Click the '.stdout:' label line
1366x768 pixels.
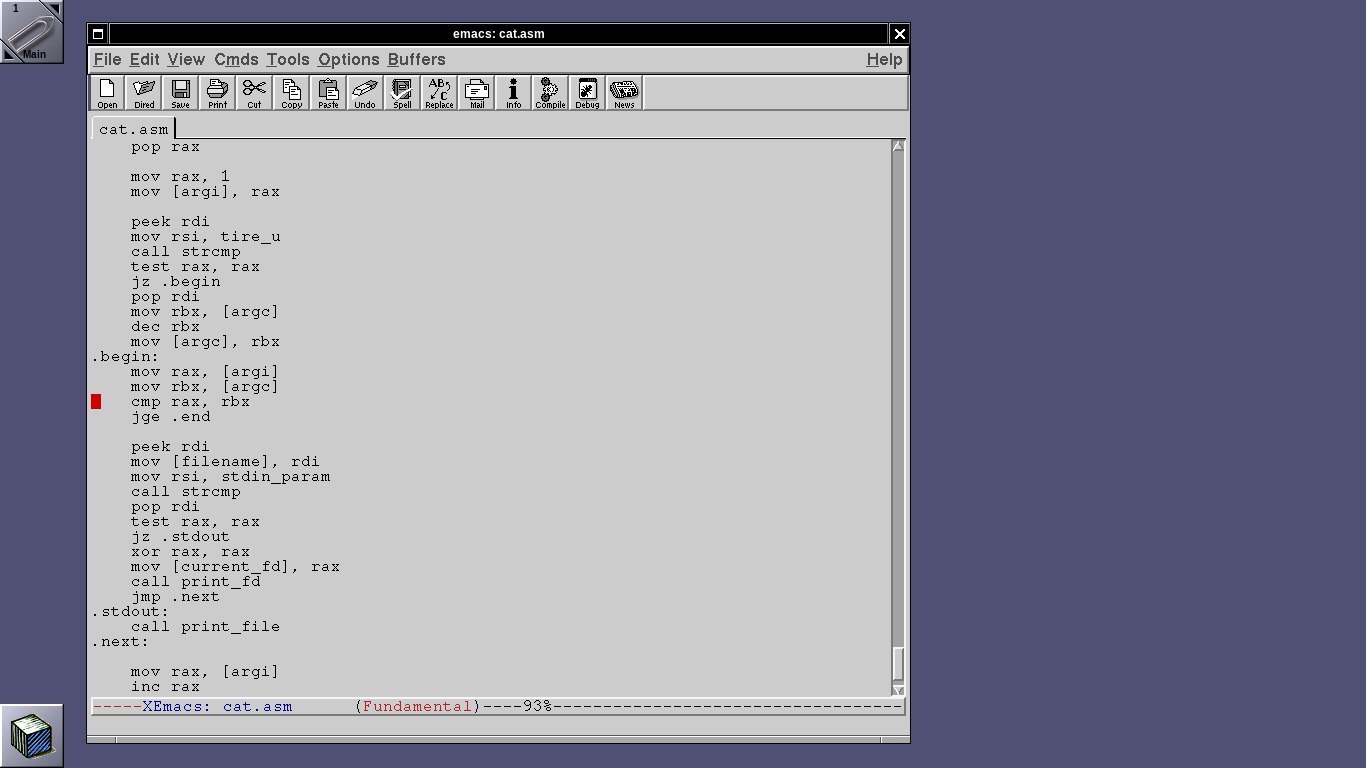(130, 612)
